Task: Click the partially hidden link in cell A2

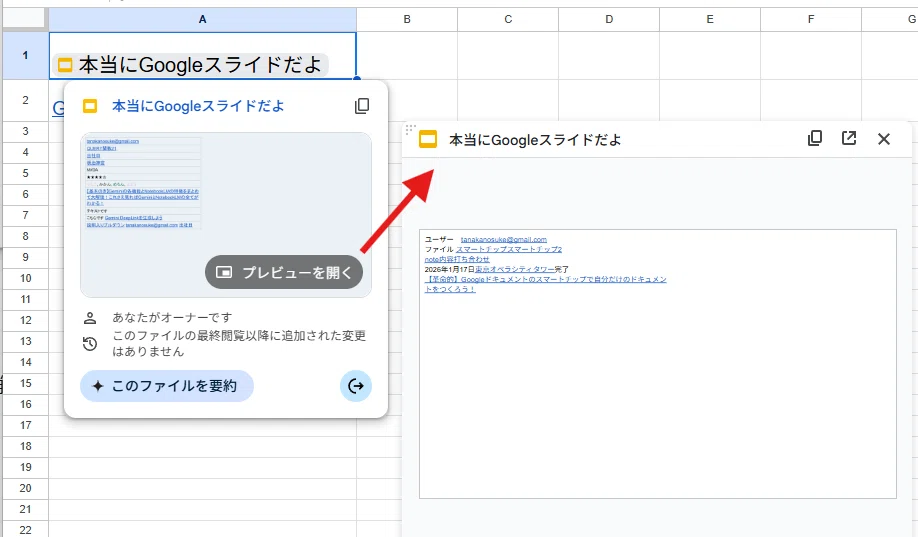Action: tap(59, 108)
